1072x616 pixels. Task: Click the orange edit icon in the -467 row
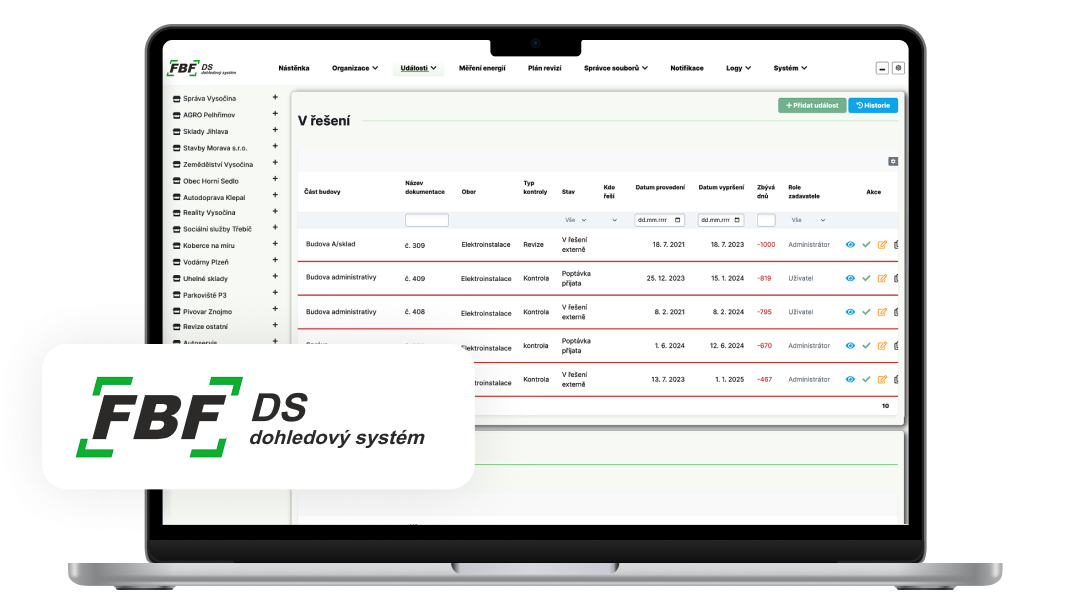(882, 379)
